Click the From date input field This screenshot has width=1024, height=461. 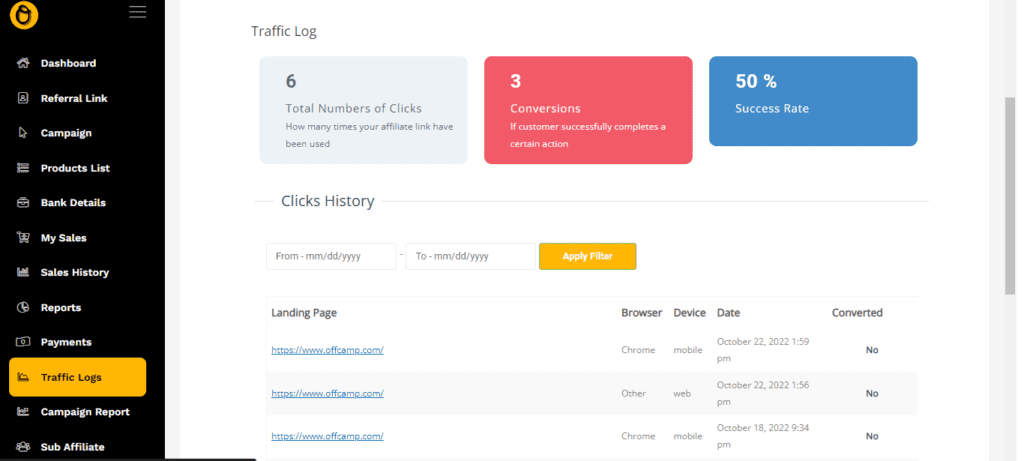[x=331, y=256]
